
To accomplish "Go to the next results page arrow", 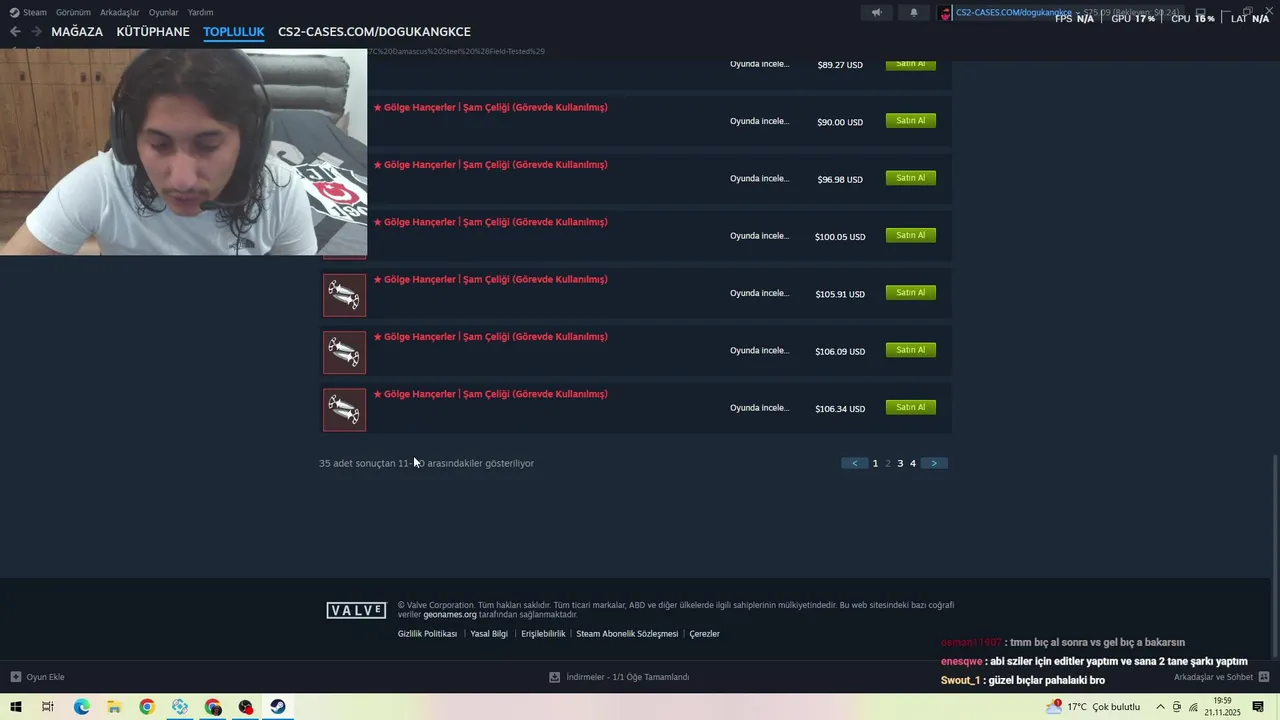I will 934,463.
